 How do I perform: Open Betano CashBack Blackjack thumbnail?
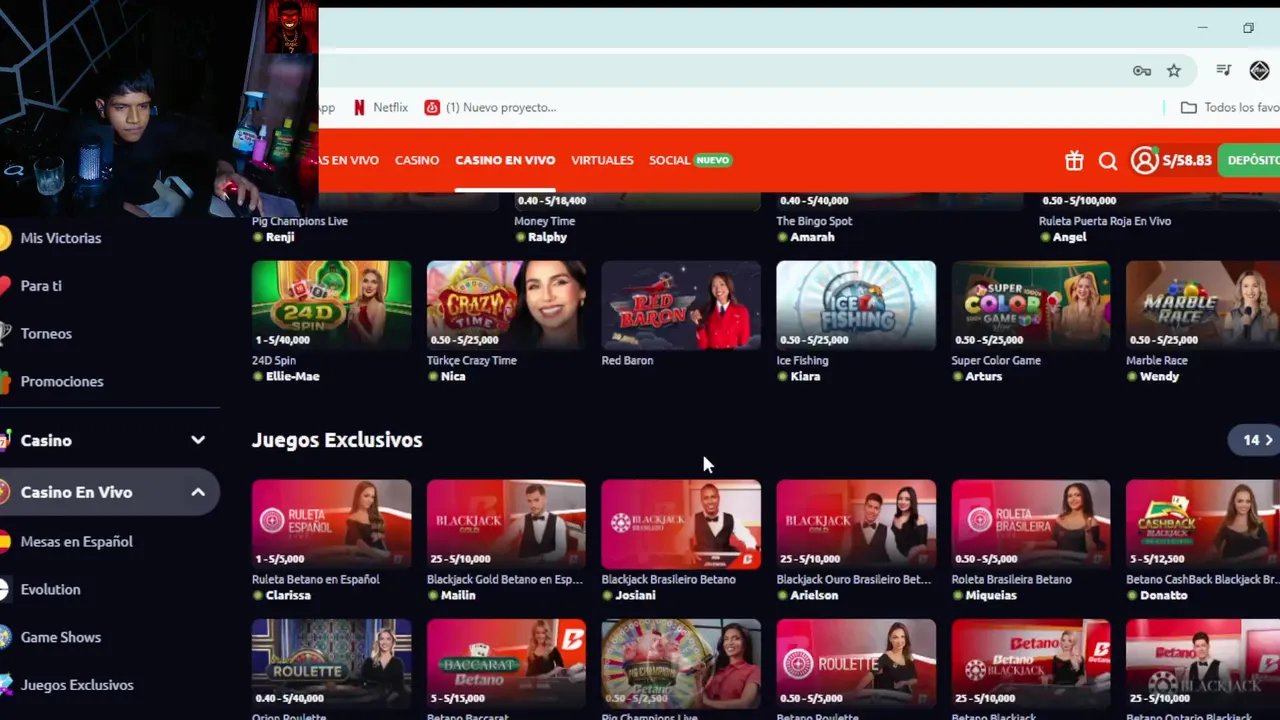tap(1203, 524)
